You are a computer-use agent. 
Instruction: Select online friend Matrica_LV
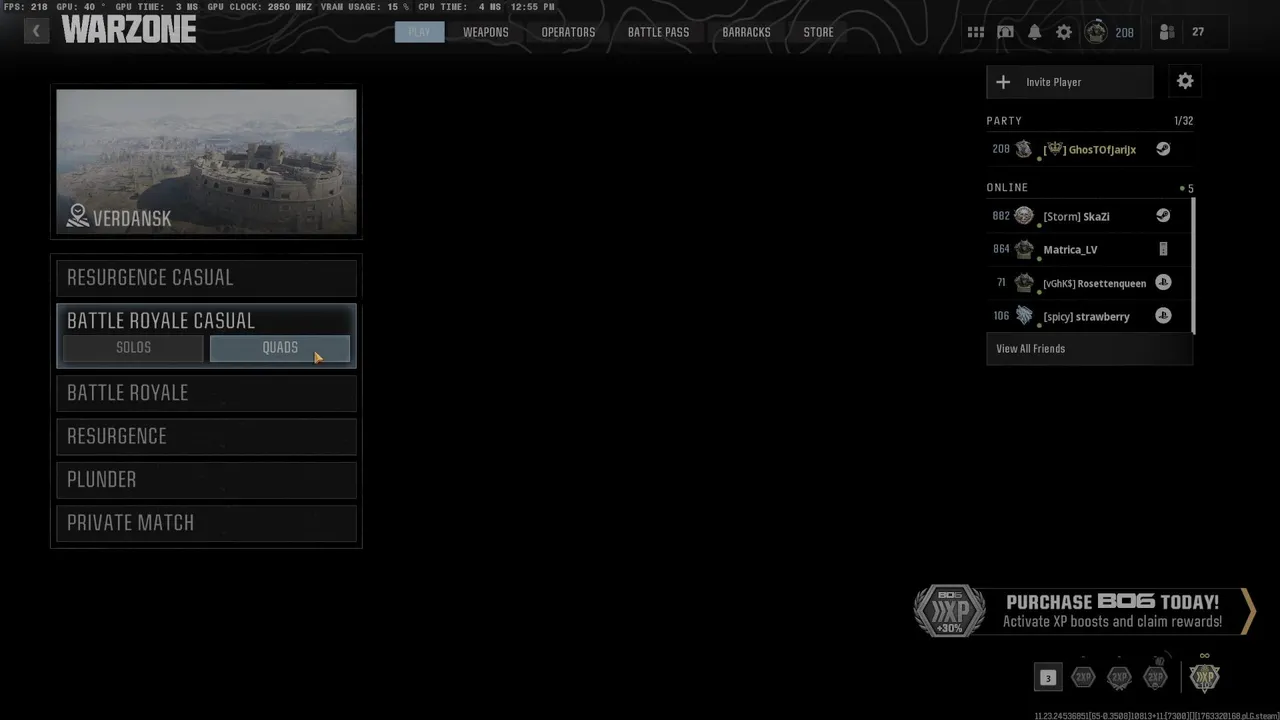1088,249
